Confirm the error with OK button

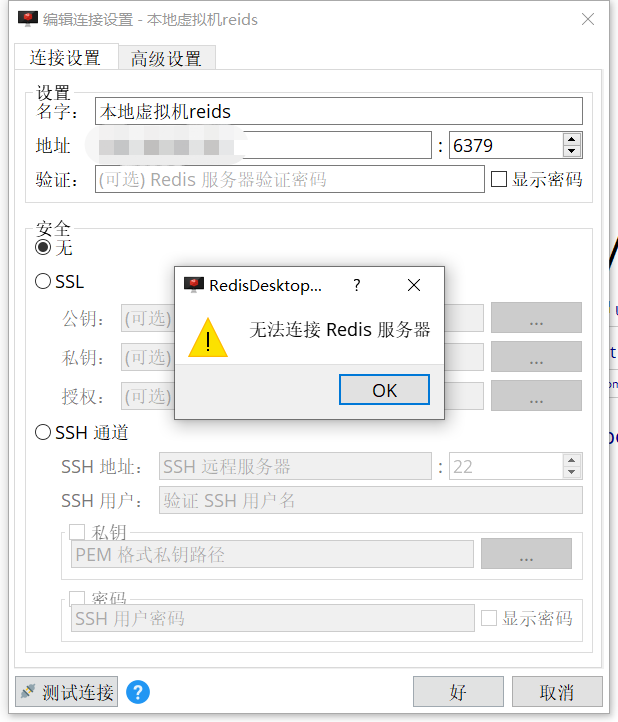point(385,390)
